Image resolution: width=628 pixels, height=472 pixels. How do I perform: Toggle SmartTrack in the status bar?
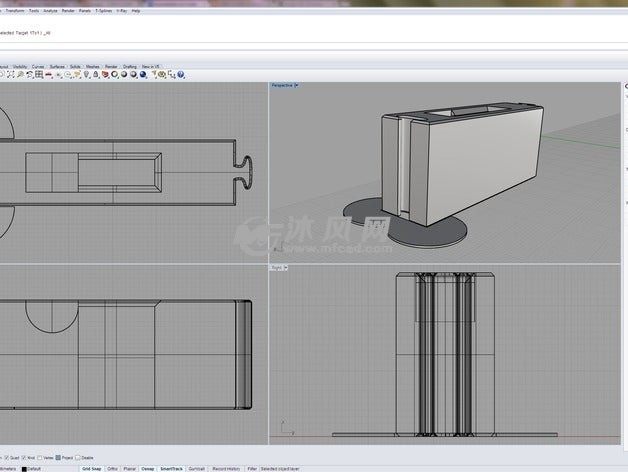(172, 468)
